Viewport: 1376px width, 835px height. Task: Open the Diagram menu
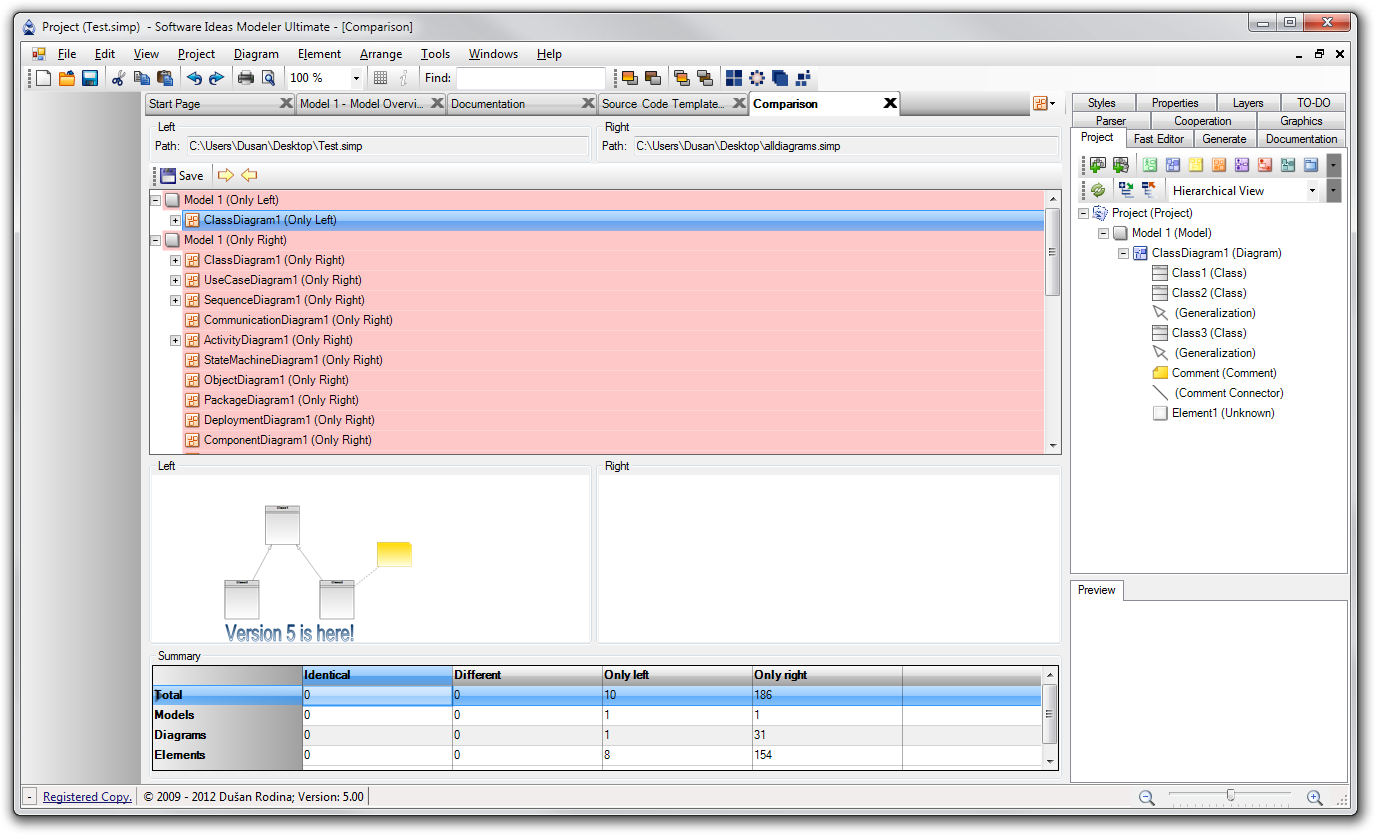click(256, 54)
